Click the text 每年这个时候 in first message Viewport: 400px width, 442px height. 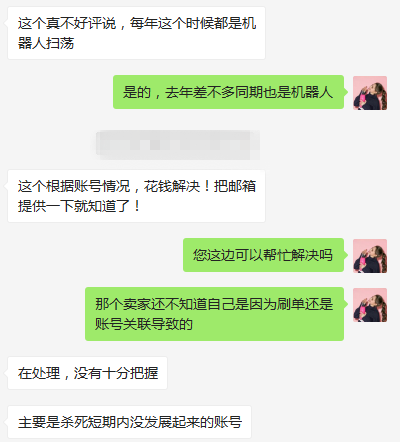coord(172,23)
